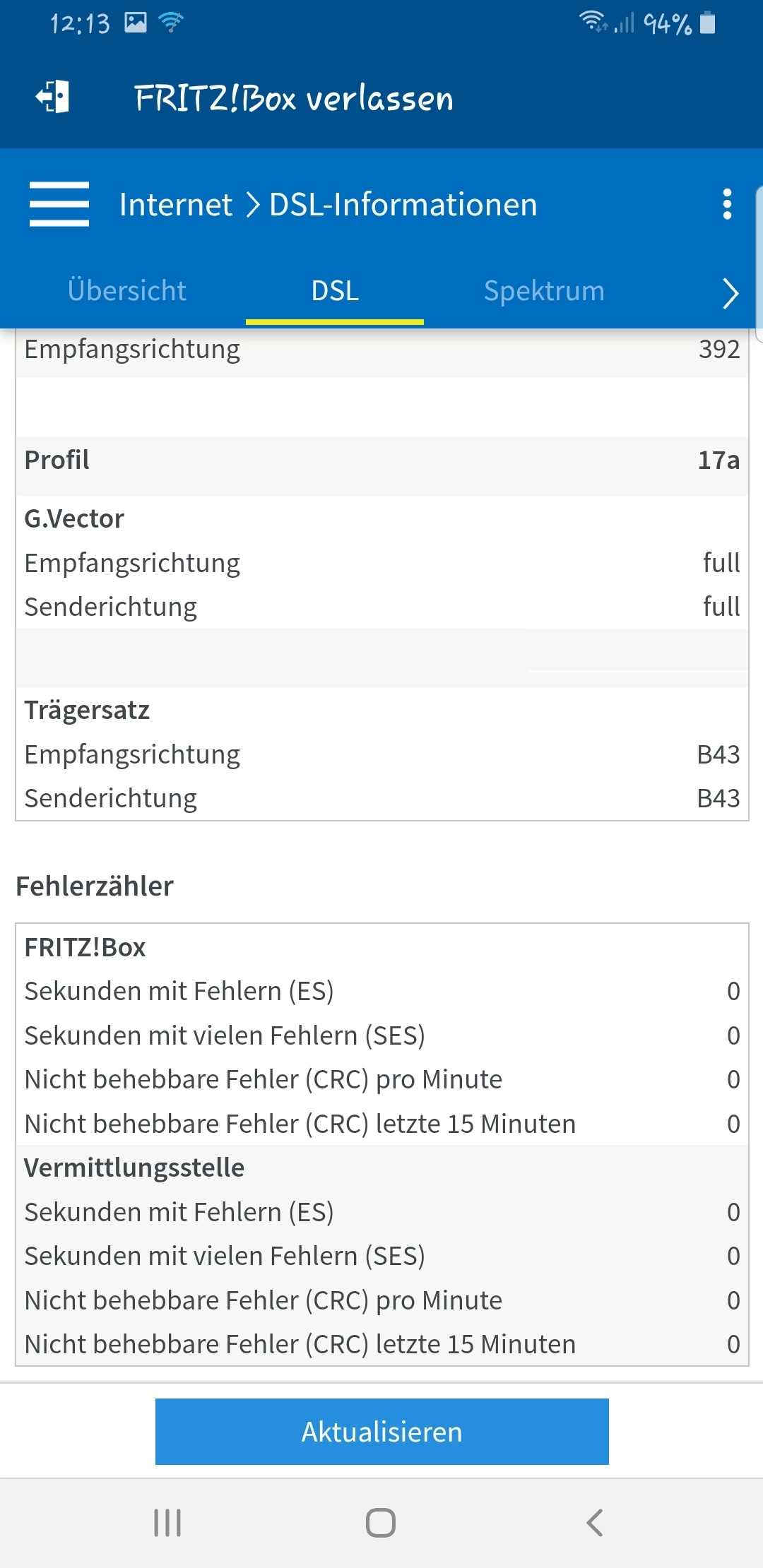
Task: Tap the DSL-Informationen breadcrumb title
Action: [x=403, y=205]
